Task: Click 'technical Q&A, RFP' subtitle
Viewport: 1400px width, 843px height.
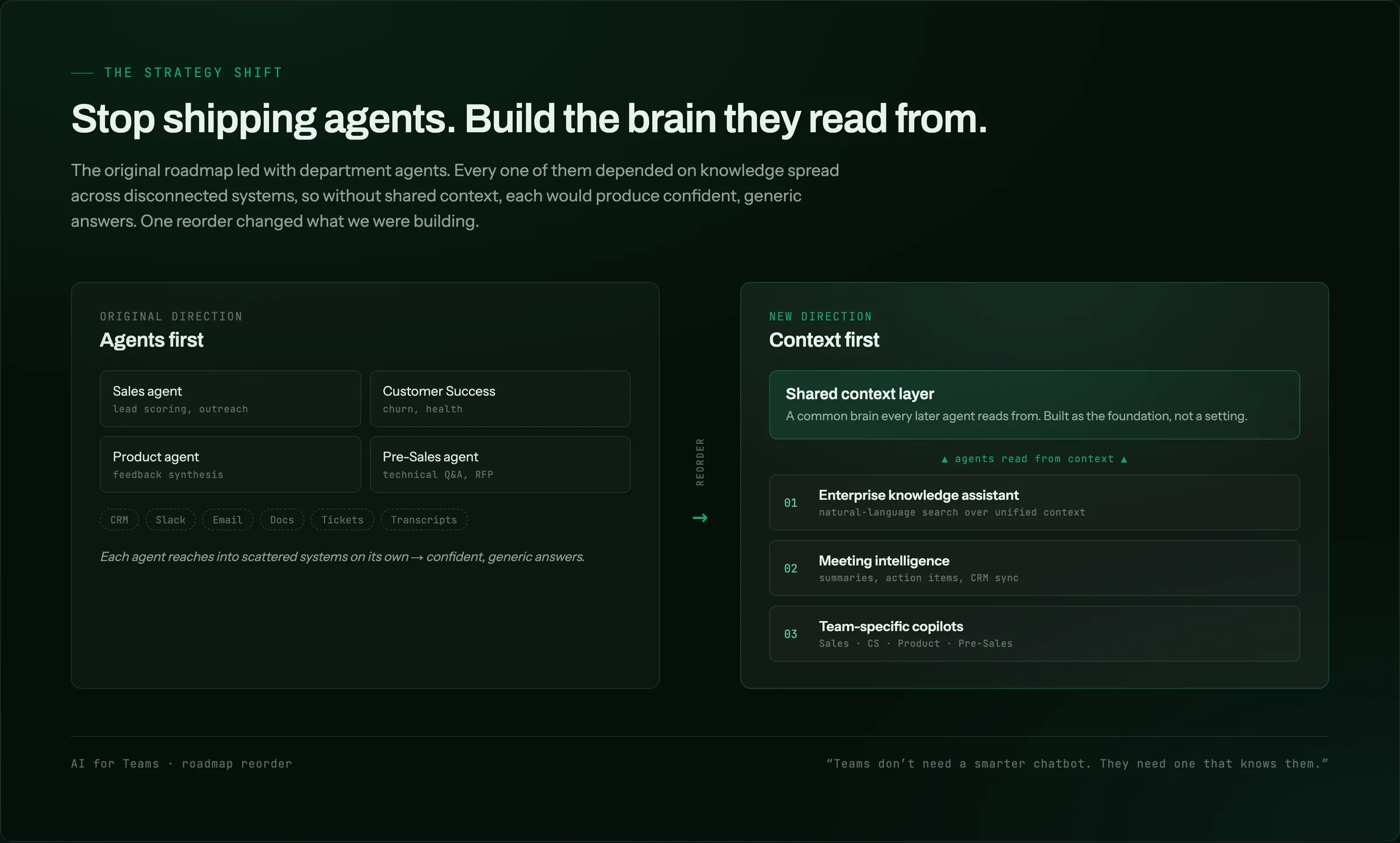Action: (438, 475)
